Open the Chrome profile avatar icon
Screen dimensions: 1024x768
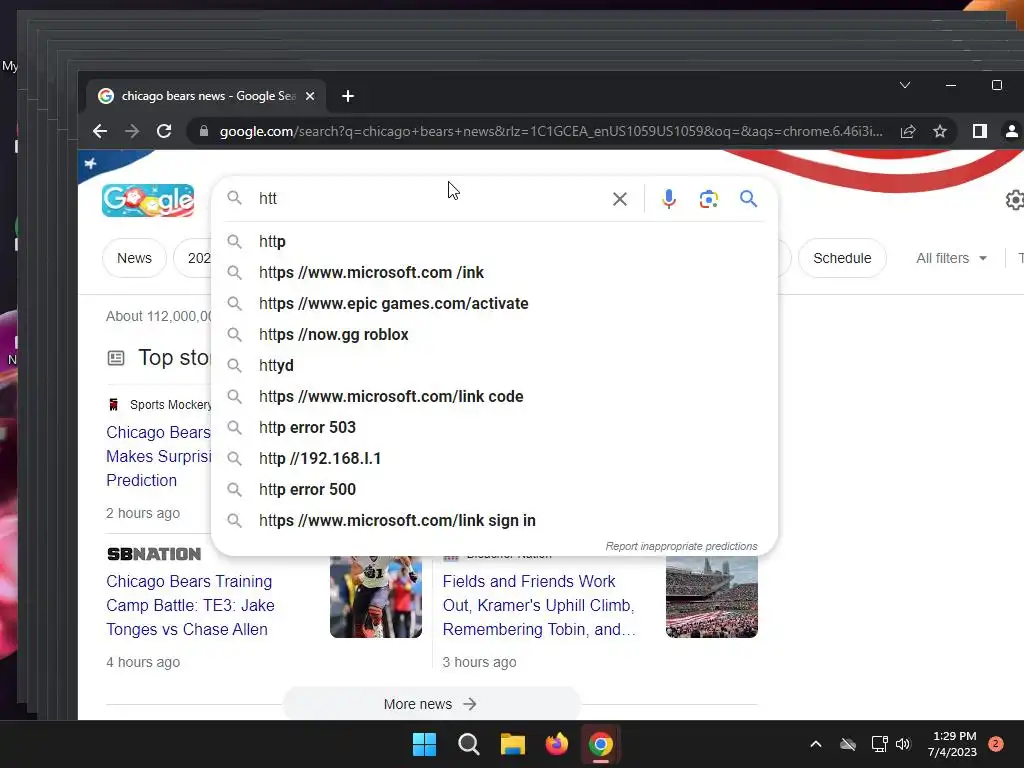[1012, 131]
